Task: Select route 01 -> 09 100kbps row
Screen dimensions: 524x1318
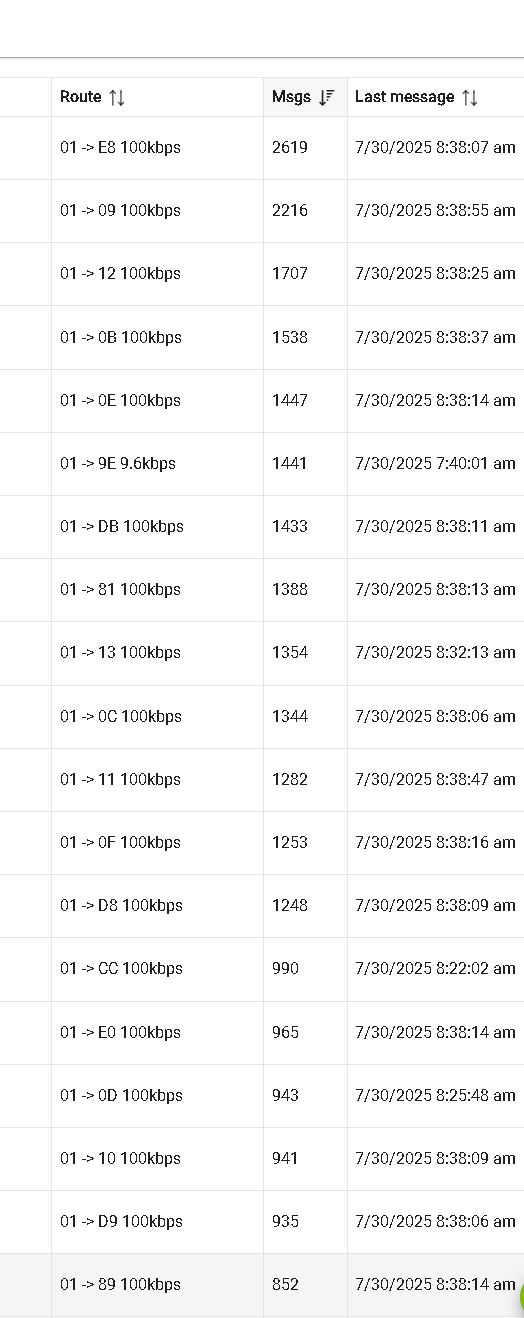Action: click(x=262, y=211)
